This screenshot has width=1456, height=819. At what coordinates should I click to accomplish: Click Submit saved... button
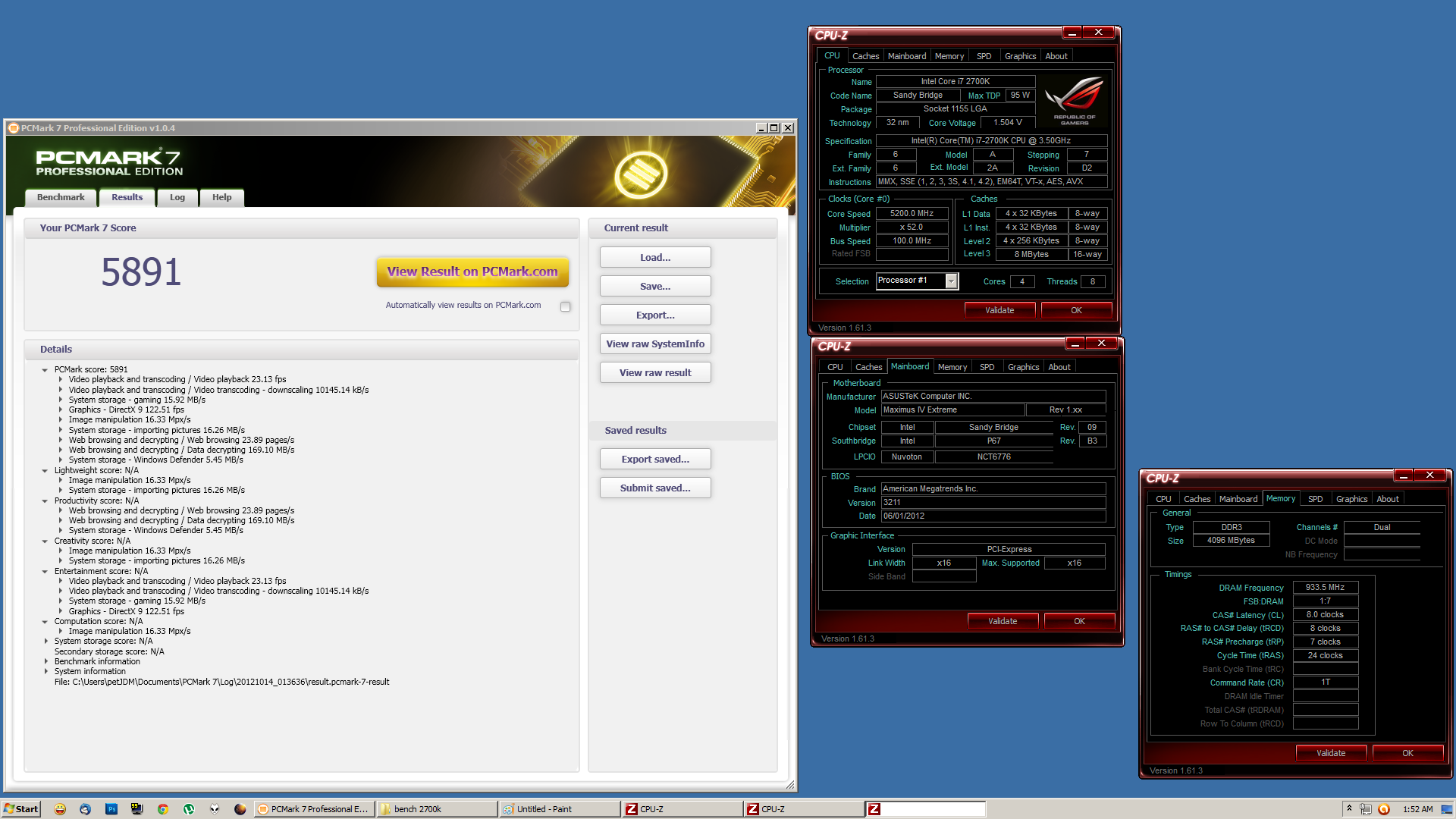(x=655, y=488)
